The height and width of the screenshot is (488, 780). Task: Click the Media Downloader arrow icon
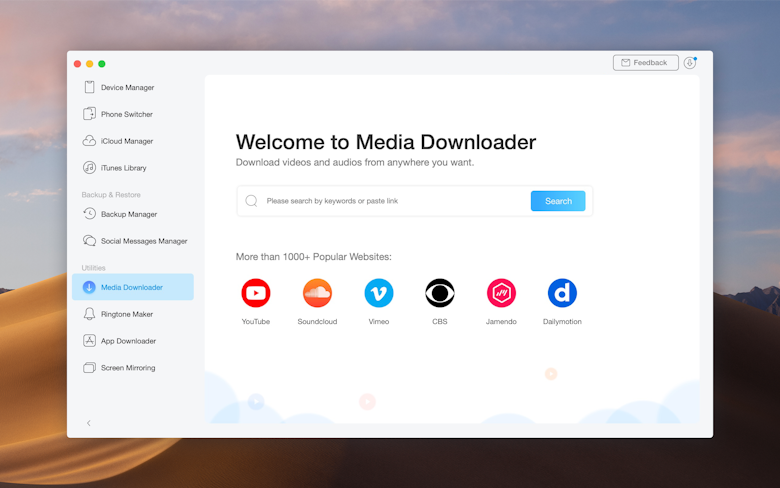[x=89, y=287]
